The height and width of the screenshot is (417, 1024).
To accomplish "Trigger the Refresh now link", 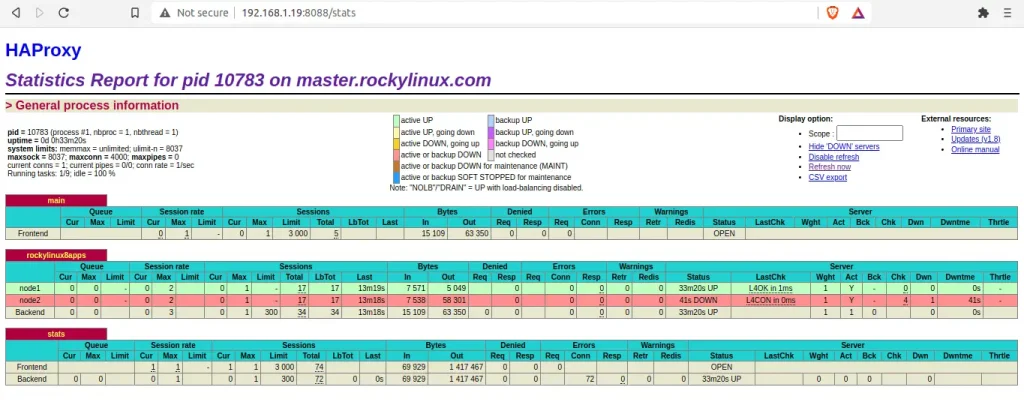I will (829, 167).
